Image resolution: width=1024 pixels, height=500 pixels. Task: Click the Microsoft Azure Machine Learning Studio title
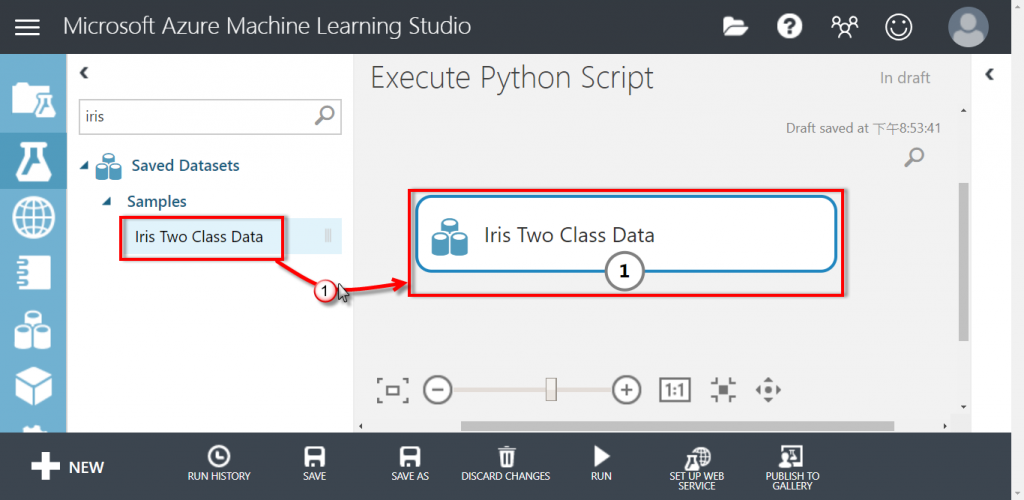[267, 26]
